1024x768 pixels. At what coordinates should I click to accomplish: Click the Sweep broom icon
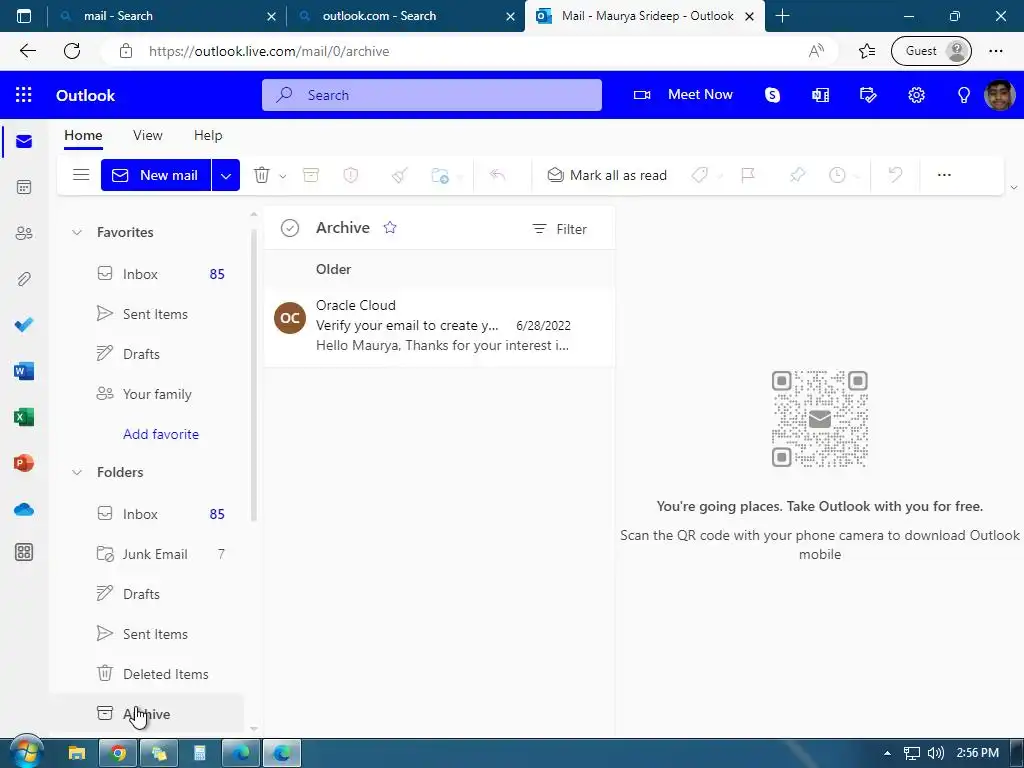click(400, 175)
